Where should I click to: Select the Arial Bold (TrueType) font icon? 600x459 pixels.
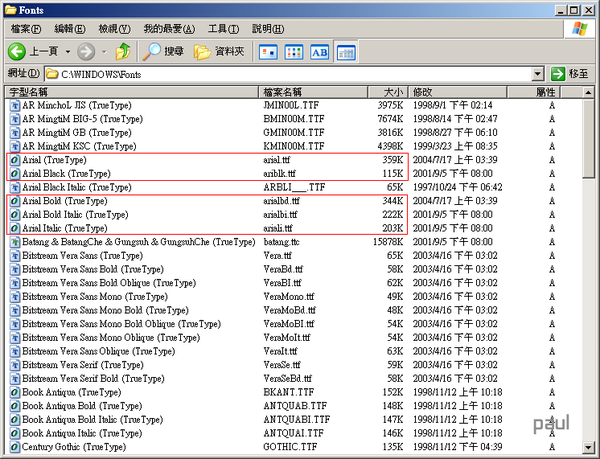pos(15,201)
